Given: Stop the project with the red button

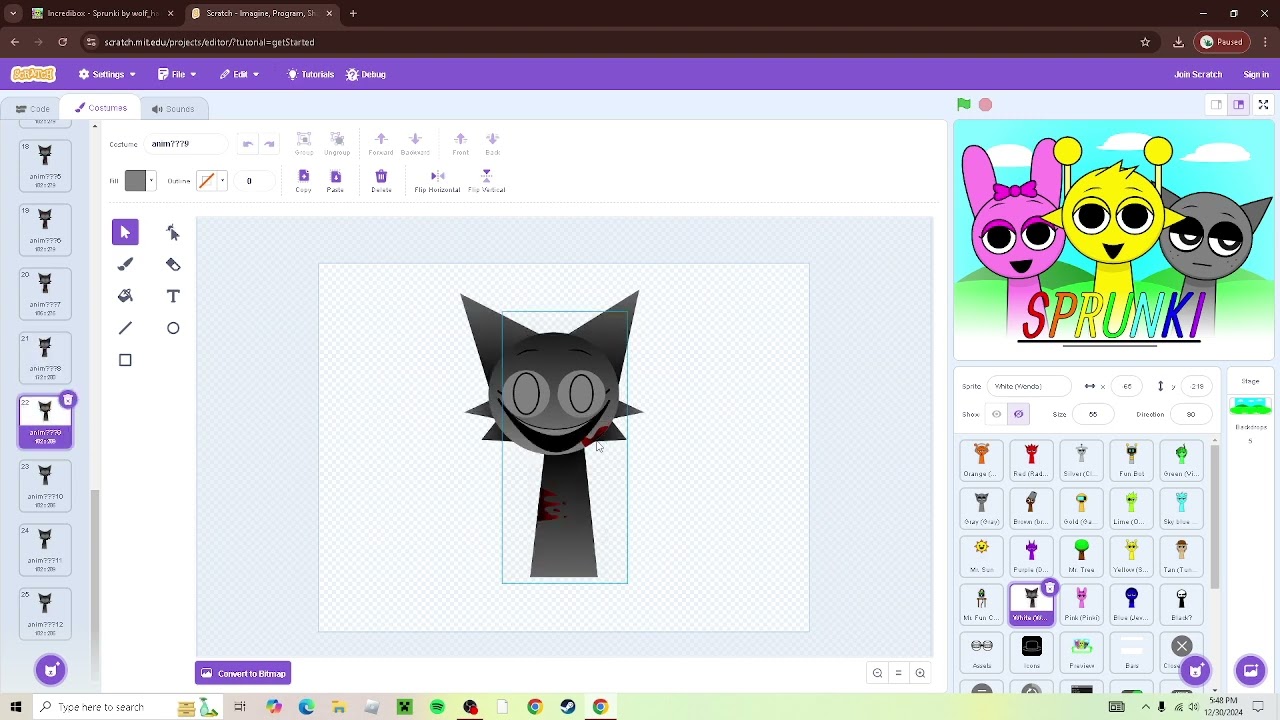Looking at the screenshot, I should tap(985, 104).
